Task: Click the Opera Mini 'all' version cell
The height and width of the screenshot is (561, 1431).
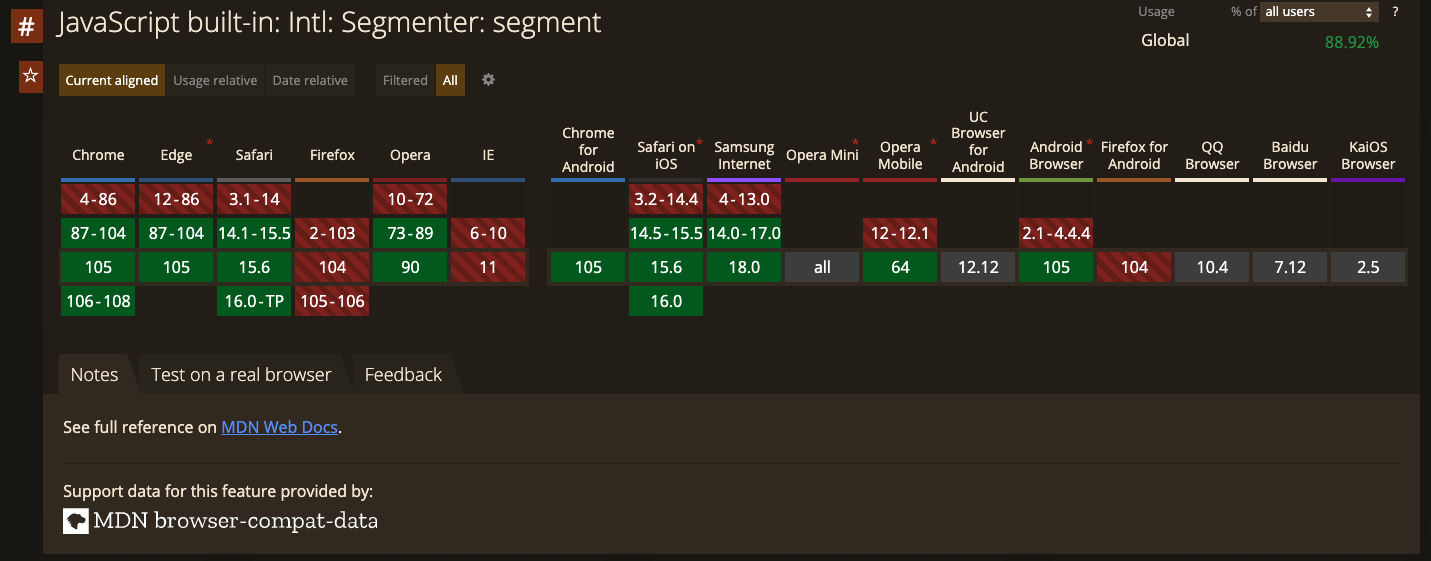Action: (822, 267)
